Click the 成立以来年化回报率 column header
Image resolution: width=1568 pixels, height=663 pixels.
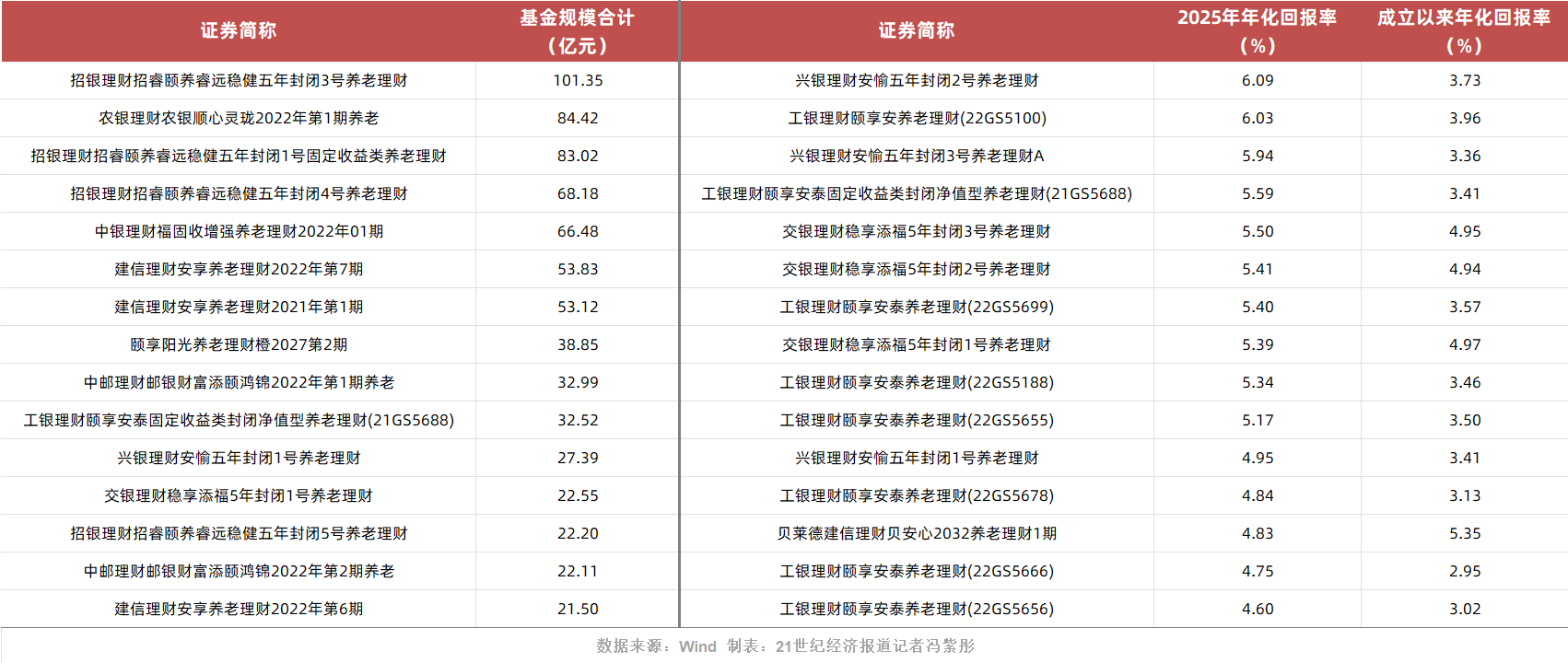point(1464,31)
